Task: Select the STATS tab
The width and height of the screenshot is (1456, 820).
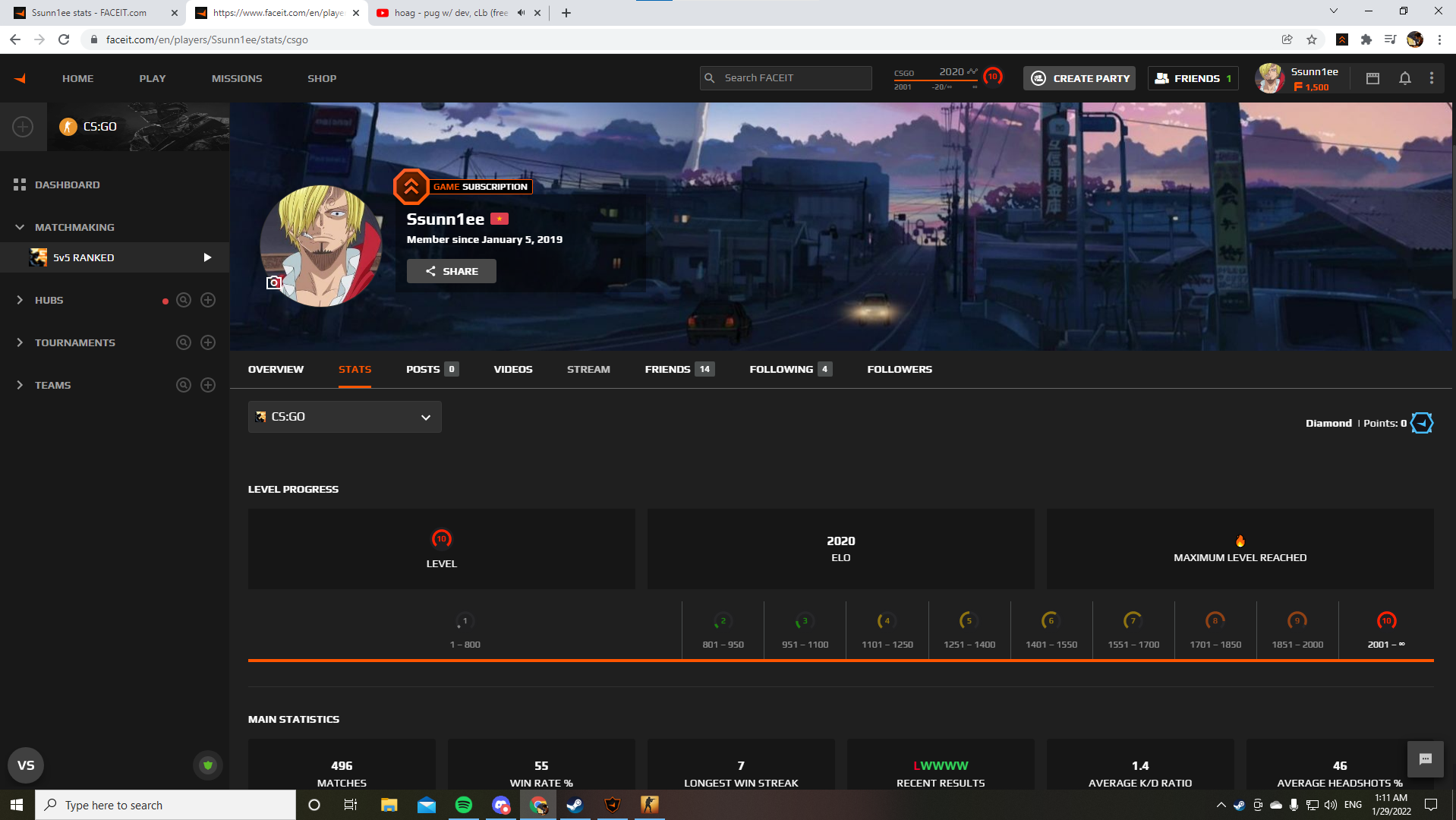Action: coord(355,370)
